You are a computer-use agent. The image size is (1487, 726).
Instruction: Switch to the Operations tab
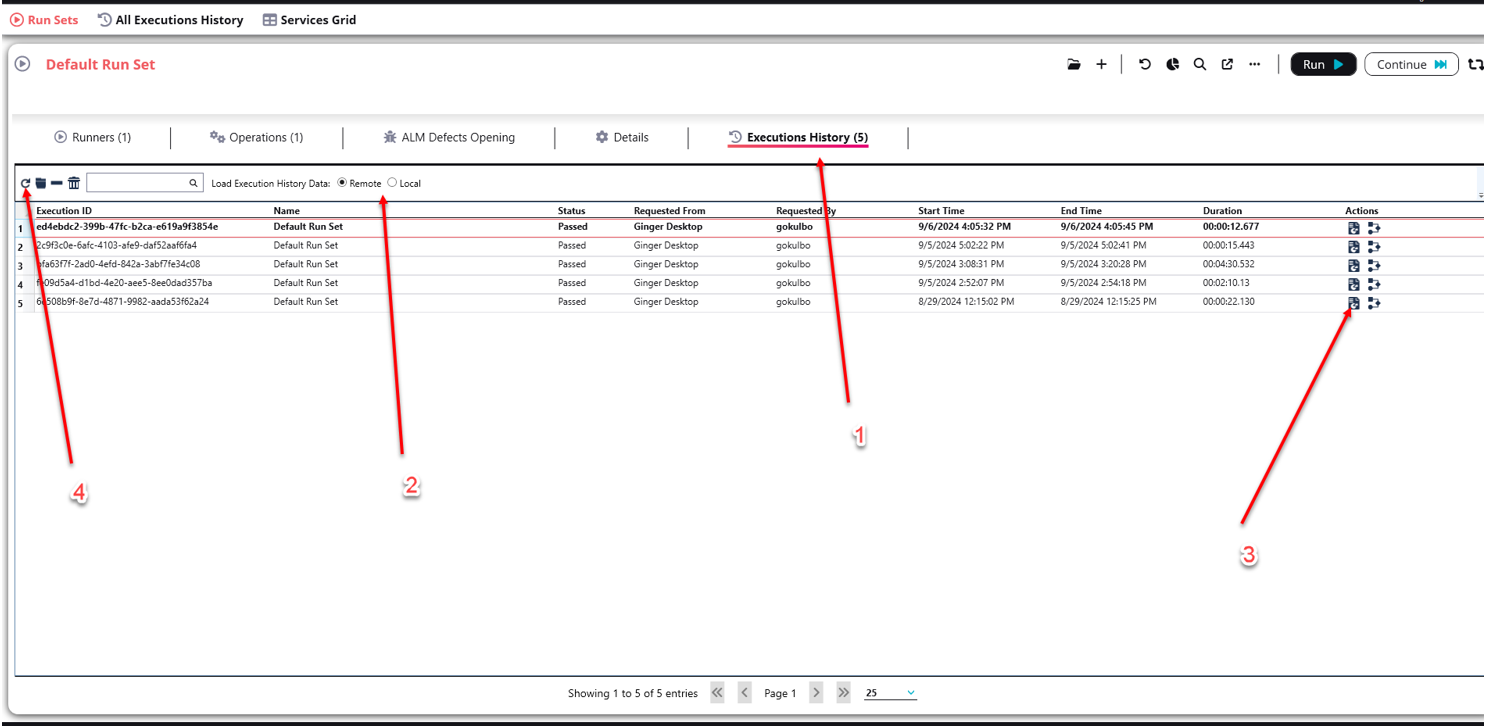click(x=257, y=137)
